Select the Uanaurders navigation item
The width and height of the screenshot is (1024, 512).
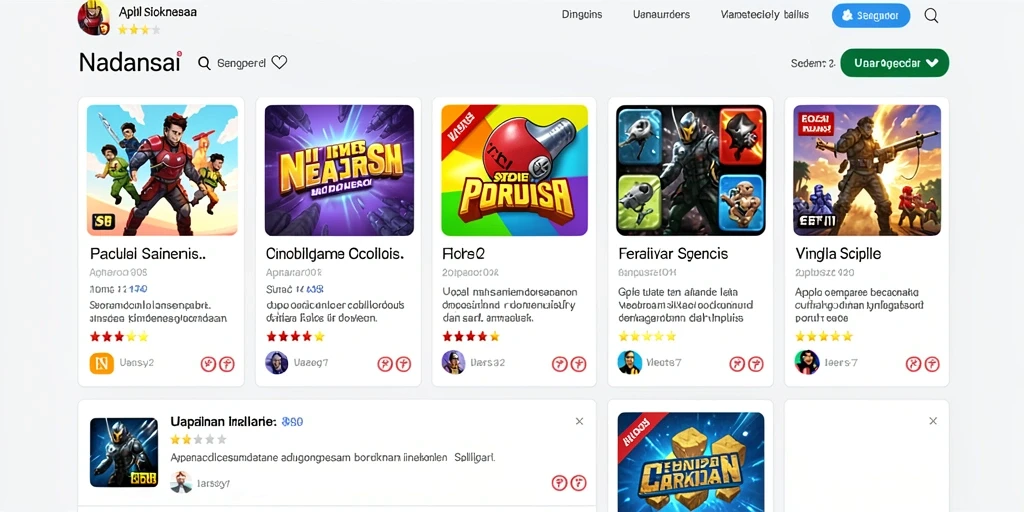coord(662,14)
